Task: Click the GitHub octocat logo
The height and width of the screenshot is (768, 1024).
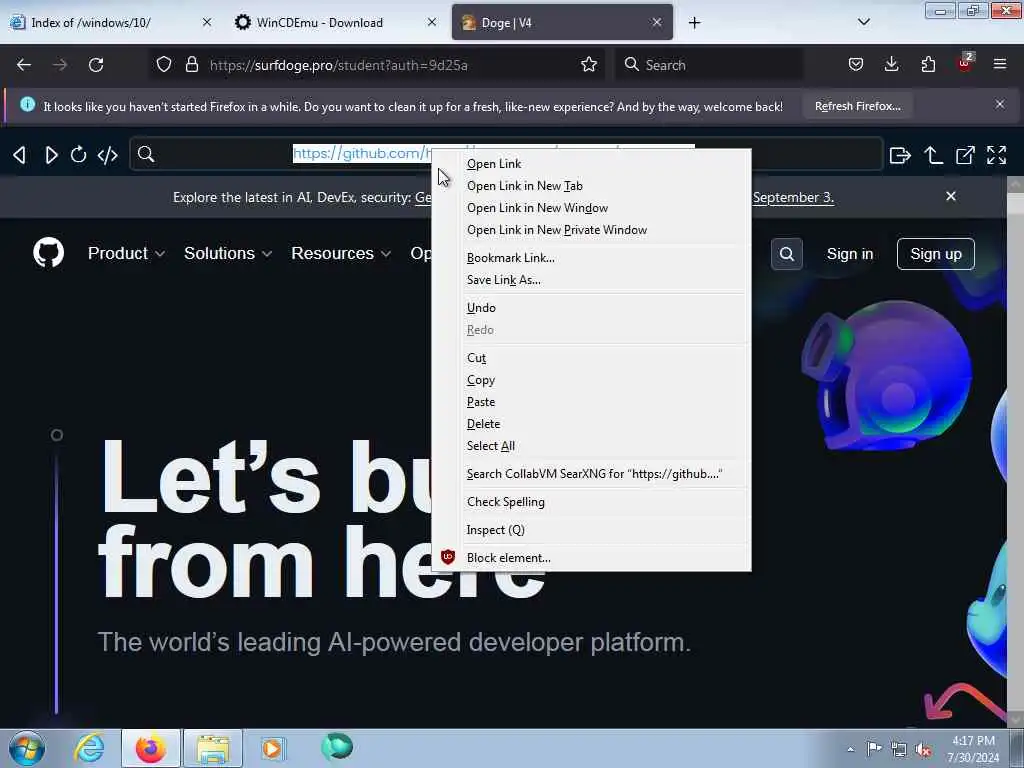Action: (48, 253)
